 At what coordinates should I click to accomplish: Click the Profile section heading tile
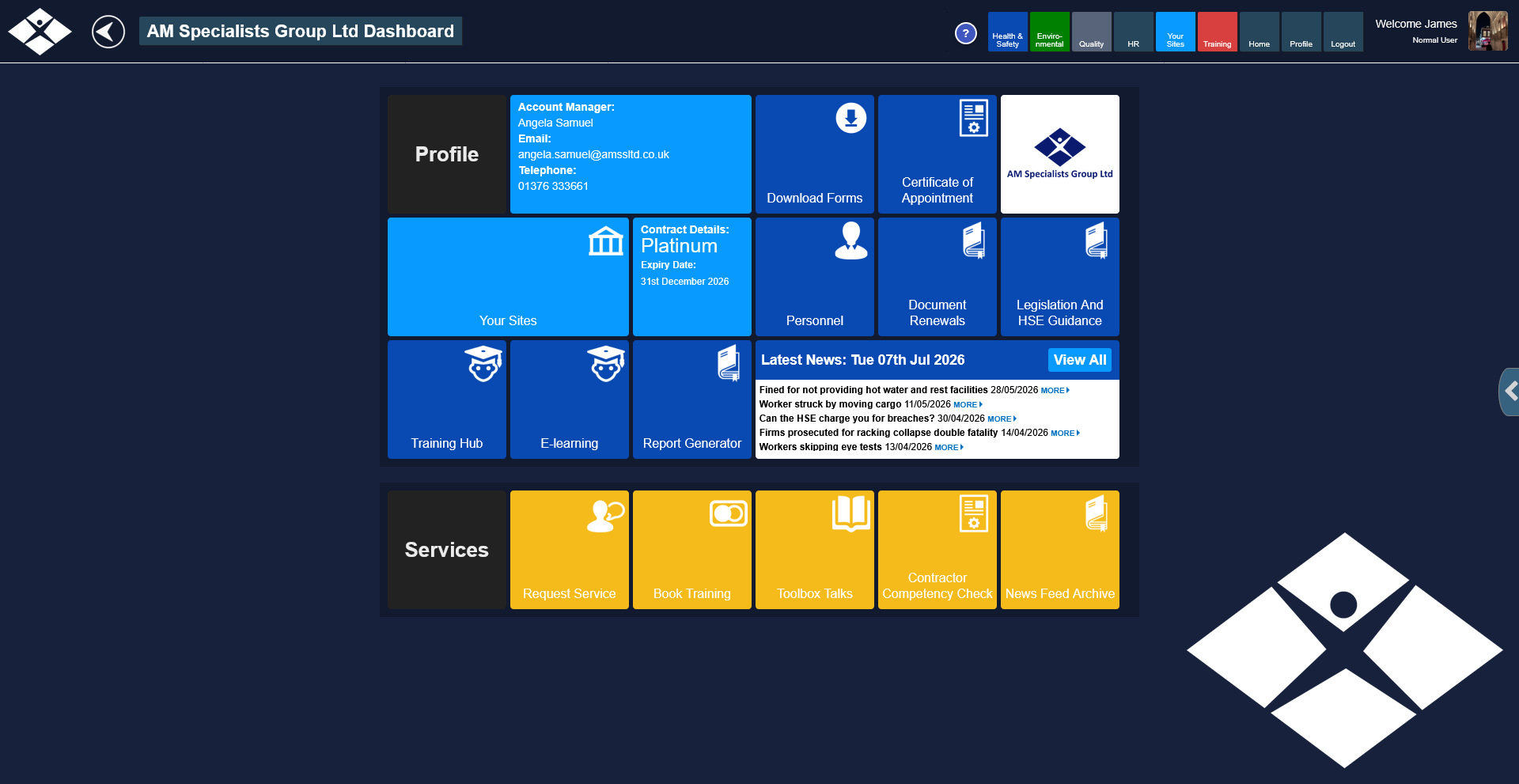pos(447,154)
